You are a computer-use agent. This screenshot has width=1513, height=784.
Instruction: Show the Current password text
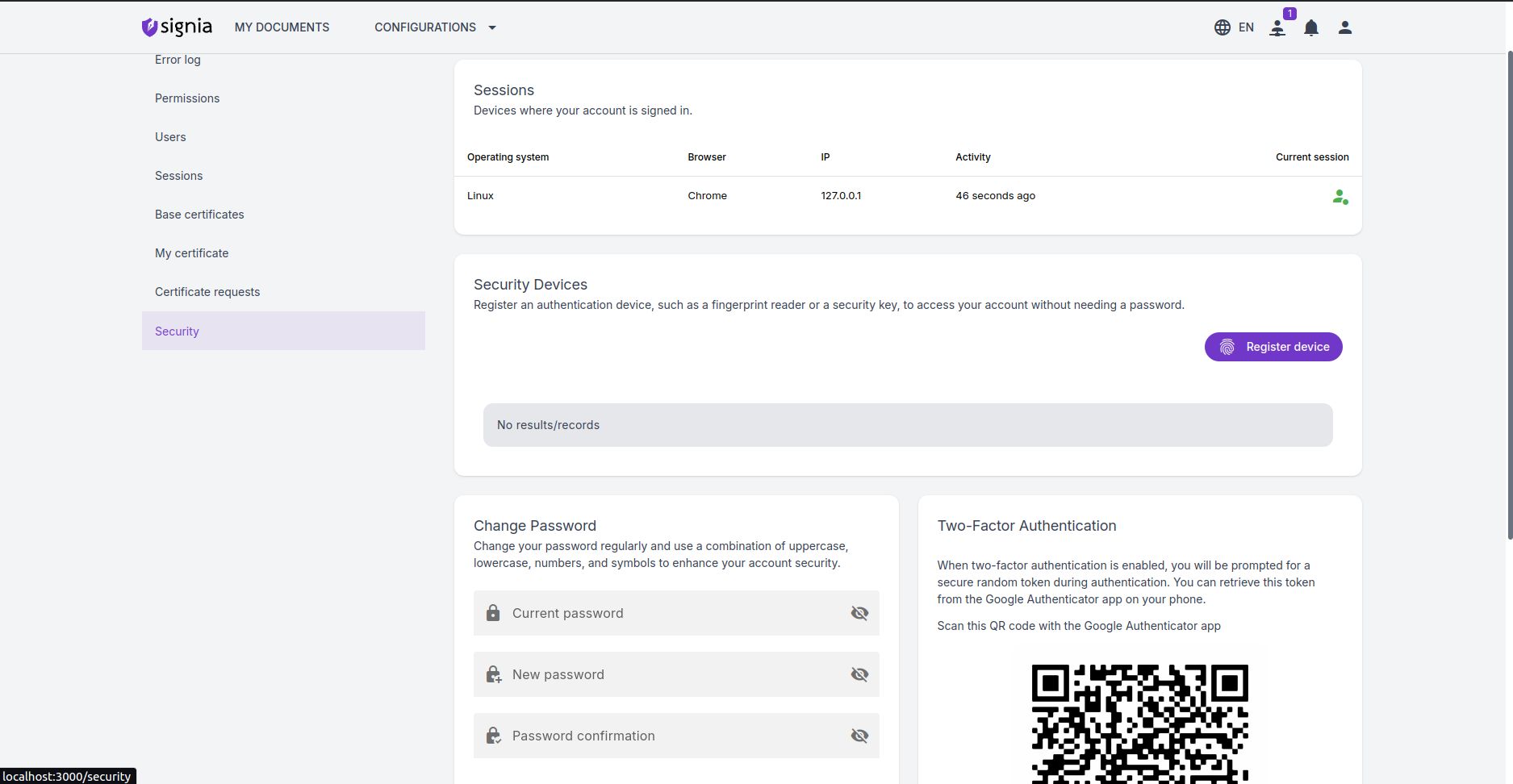[859, 613]
